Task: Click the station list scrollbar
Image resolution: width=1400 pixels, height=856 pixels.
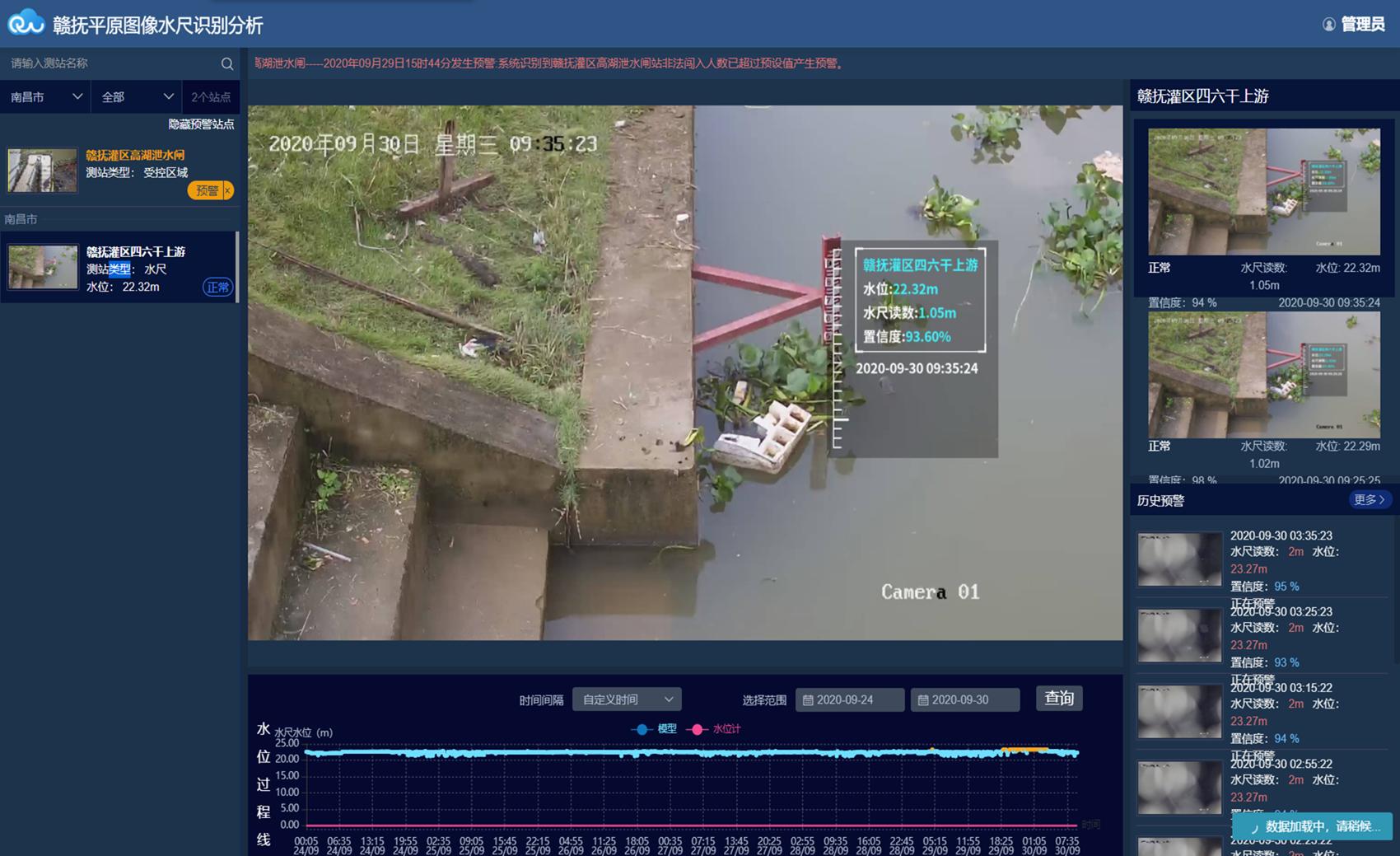Action: (x=237, y=266)
